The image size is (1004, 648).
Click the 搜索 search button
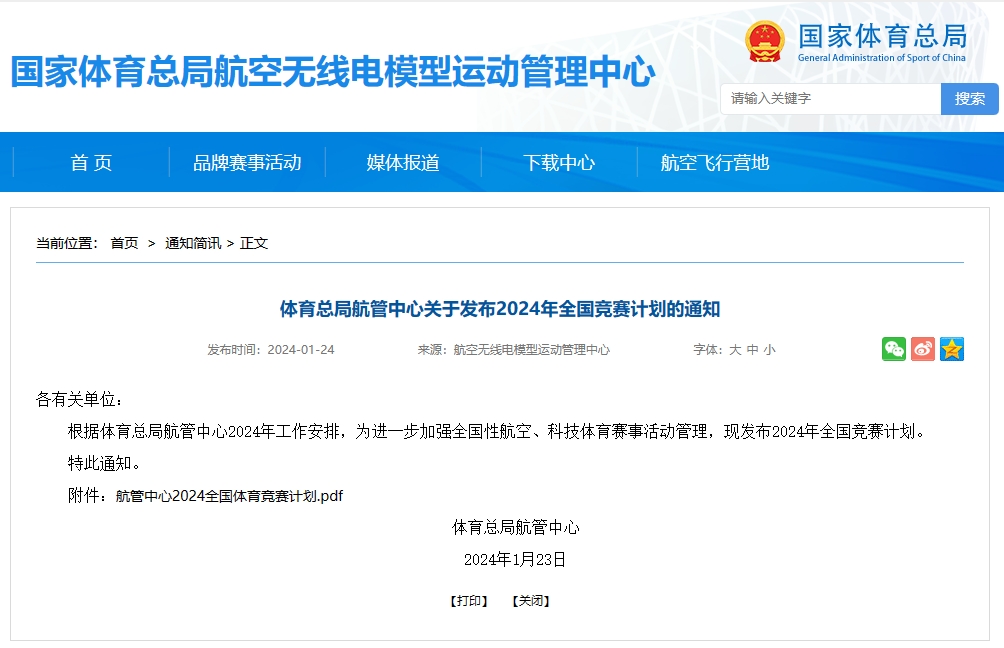[x=969, y=99]
